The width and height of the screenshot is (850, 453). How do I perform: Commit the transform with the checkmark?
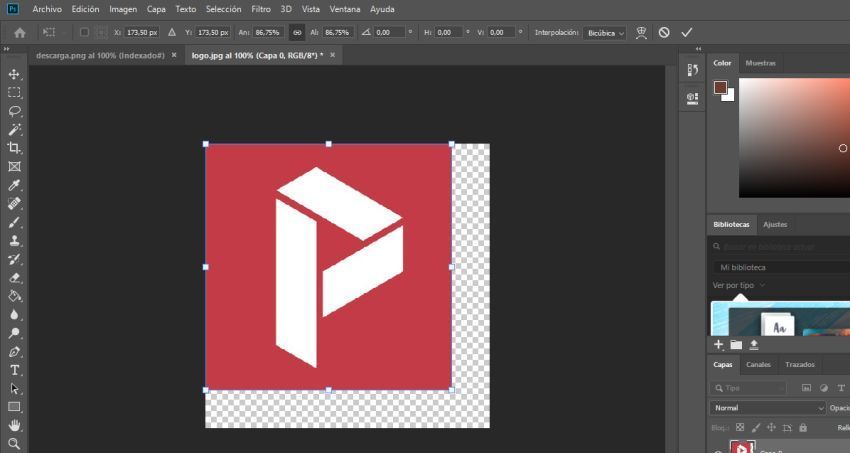[x=686, y=33]
